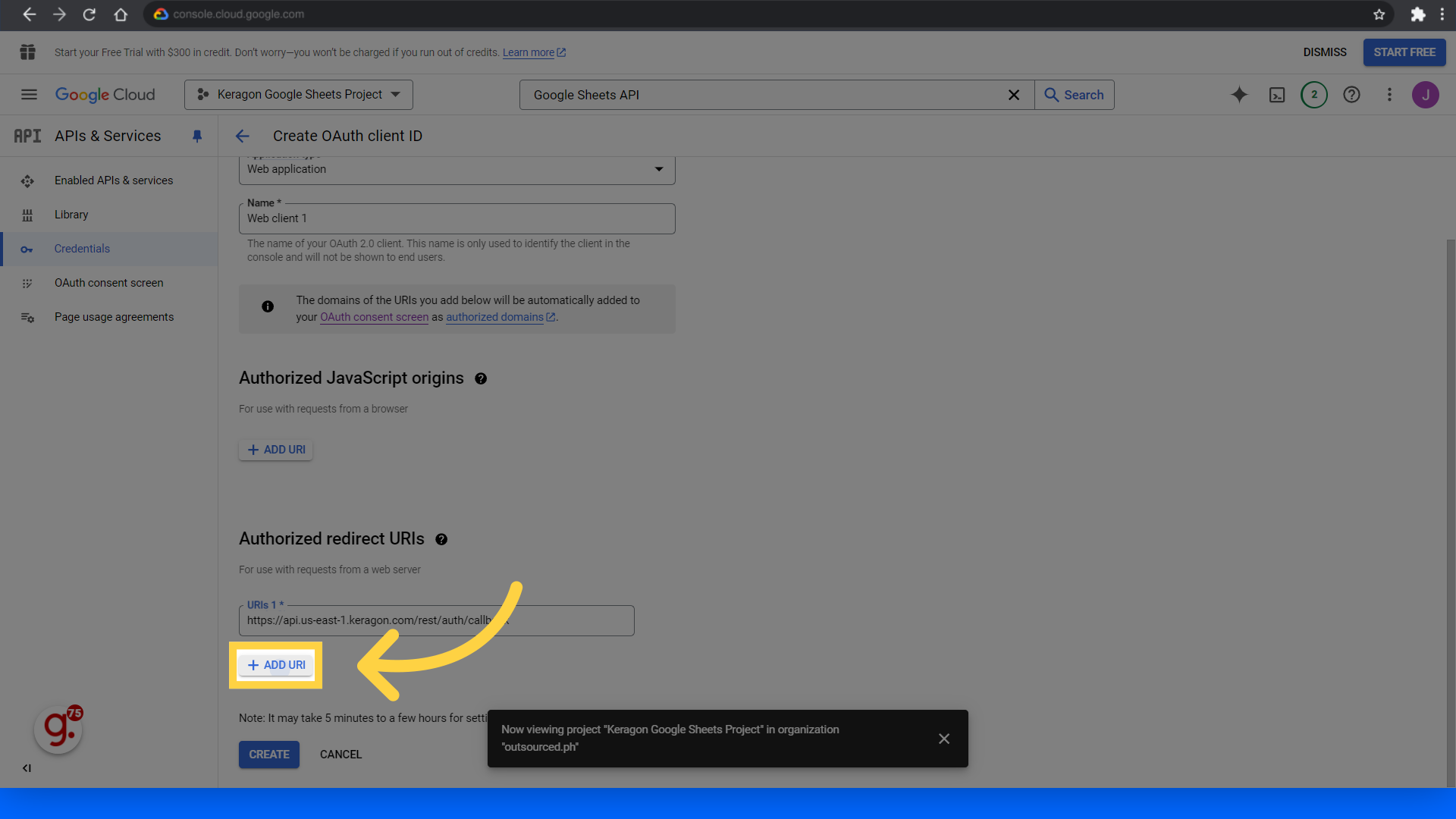Open the Gemini sparkle assistant icon
The height and width of the screenshot is (819, 1456).
point(1239,95)
